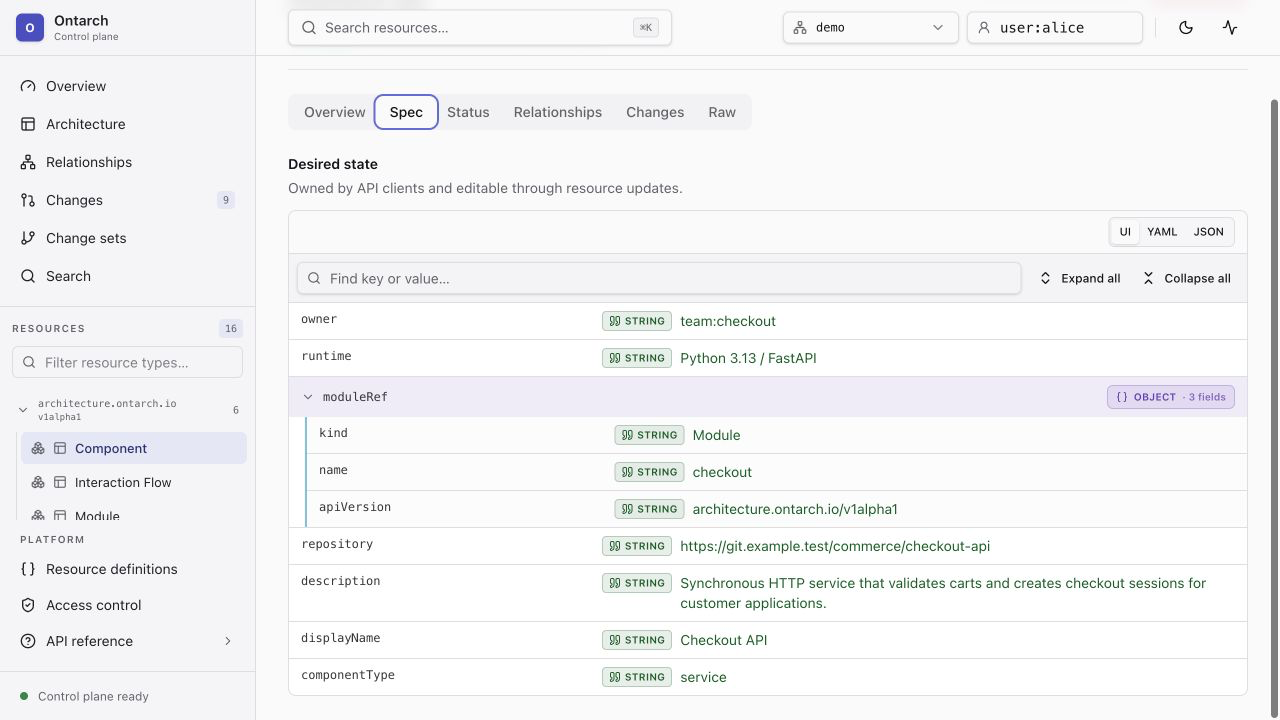This screenshot has width=1280, height=720.
Task: Click the STRING badge in description row
Action: coord(637,583)
